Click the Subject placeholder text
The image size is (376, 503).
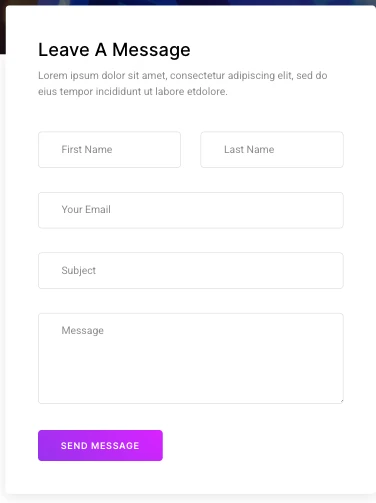point(79,270)
